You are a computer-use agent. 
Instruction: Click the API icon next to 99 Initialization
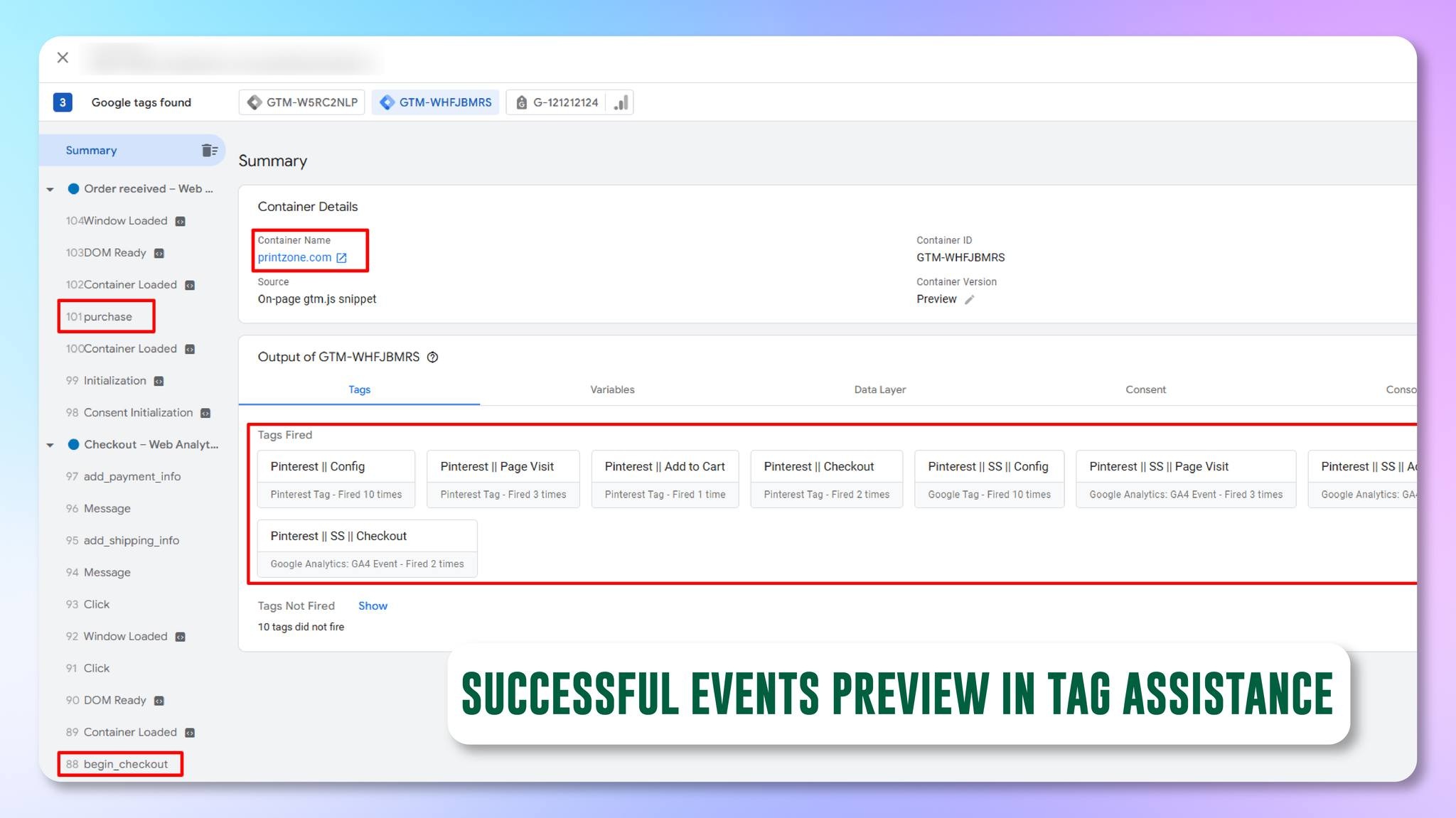(x=159, y=382)
